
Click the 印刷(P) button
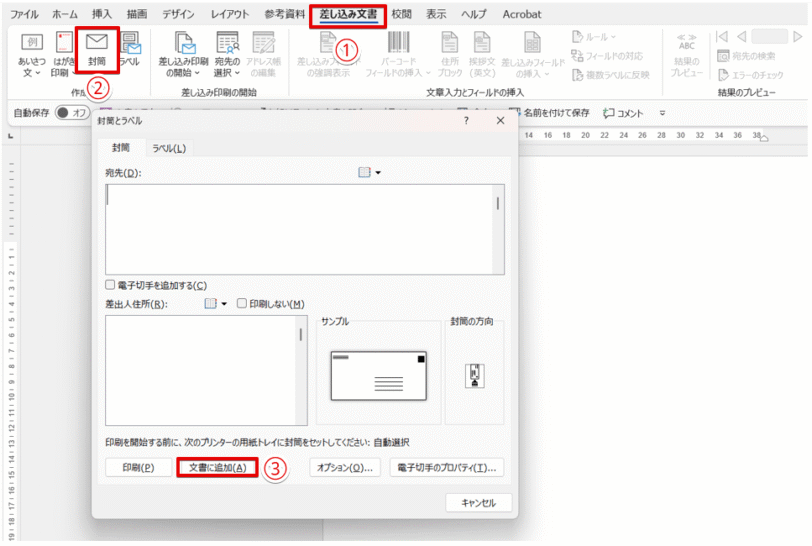(x=138, y=467)
